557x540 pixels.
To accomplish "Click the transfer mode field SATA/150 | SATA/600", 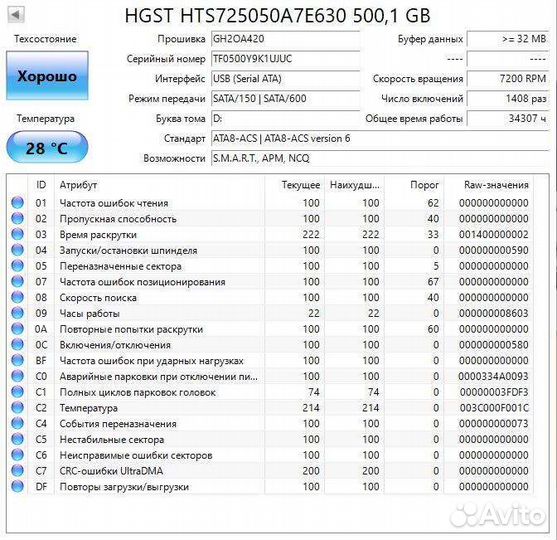I will pos(285,98).
